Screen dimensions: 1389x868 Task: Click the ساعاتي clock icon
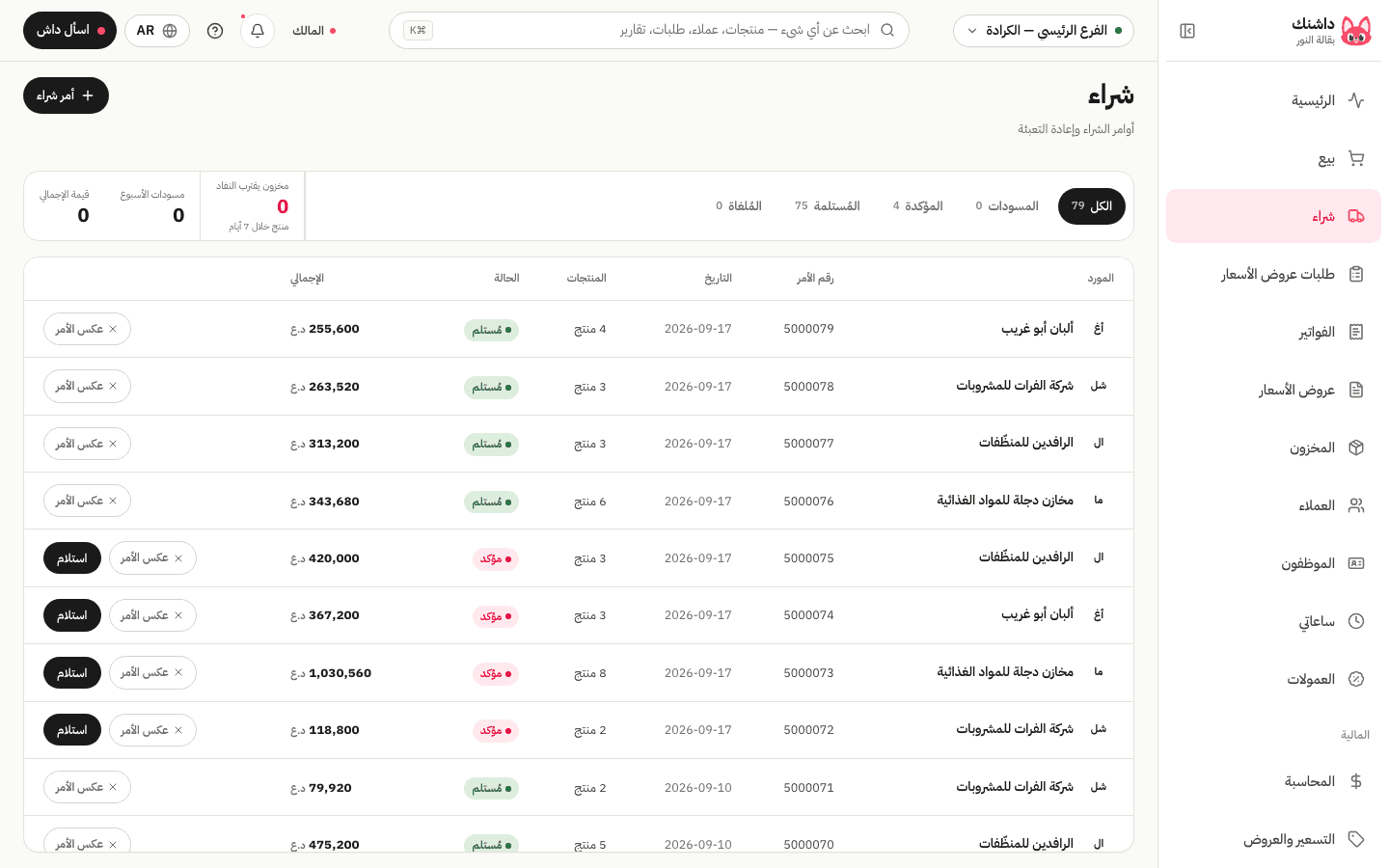coord(1356,621)
